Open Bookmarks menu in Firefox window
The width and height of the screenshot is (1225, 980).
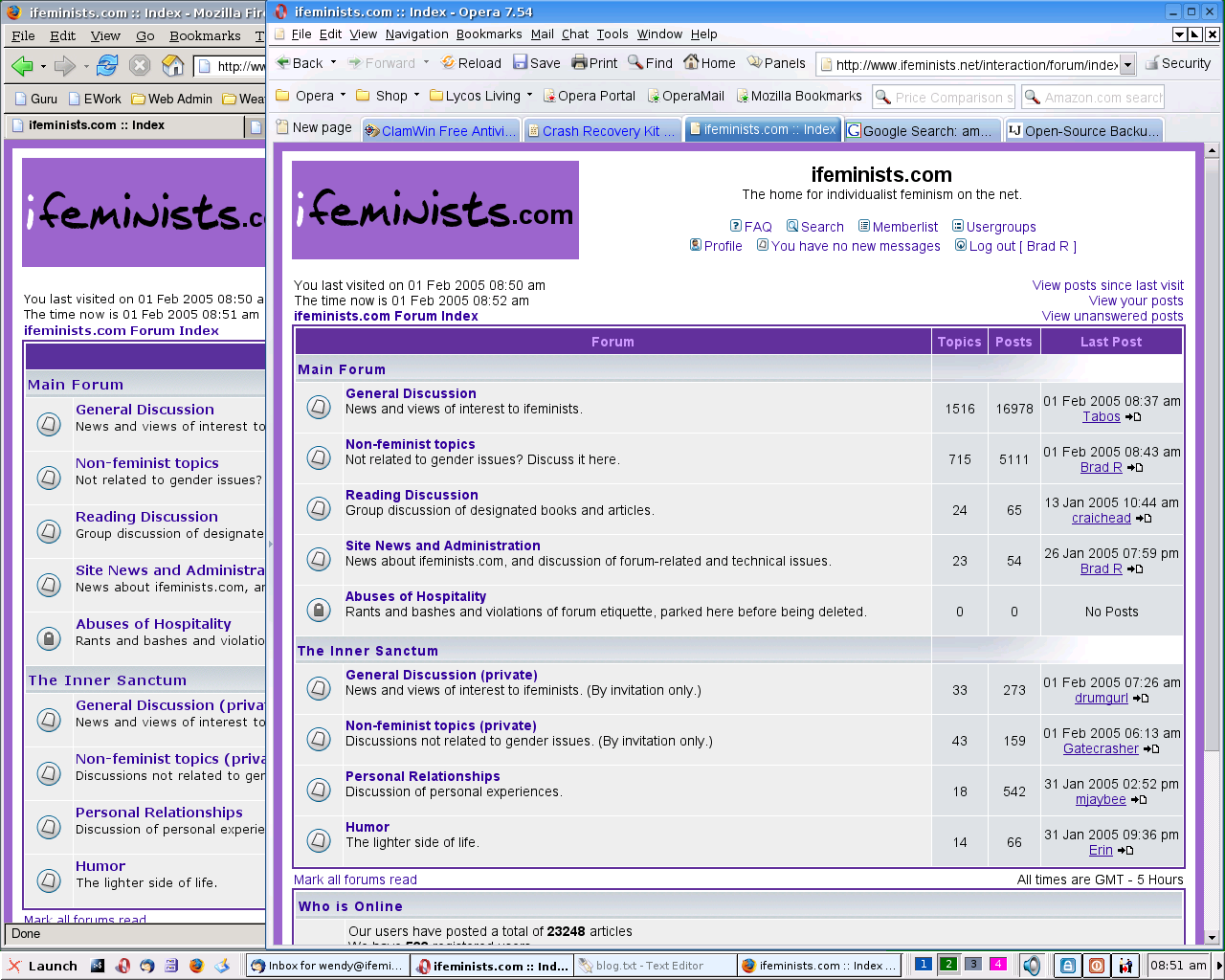[205, 35]
